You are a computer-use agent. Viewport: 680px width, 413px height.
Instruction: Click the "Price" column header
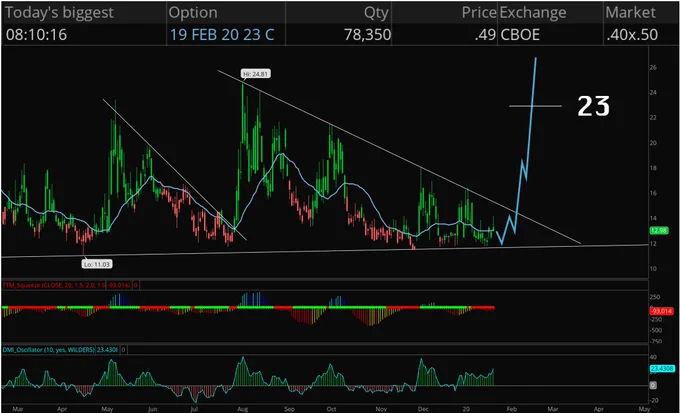coord(478,12)
